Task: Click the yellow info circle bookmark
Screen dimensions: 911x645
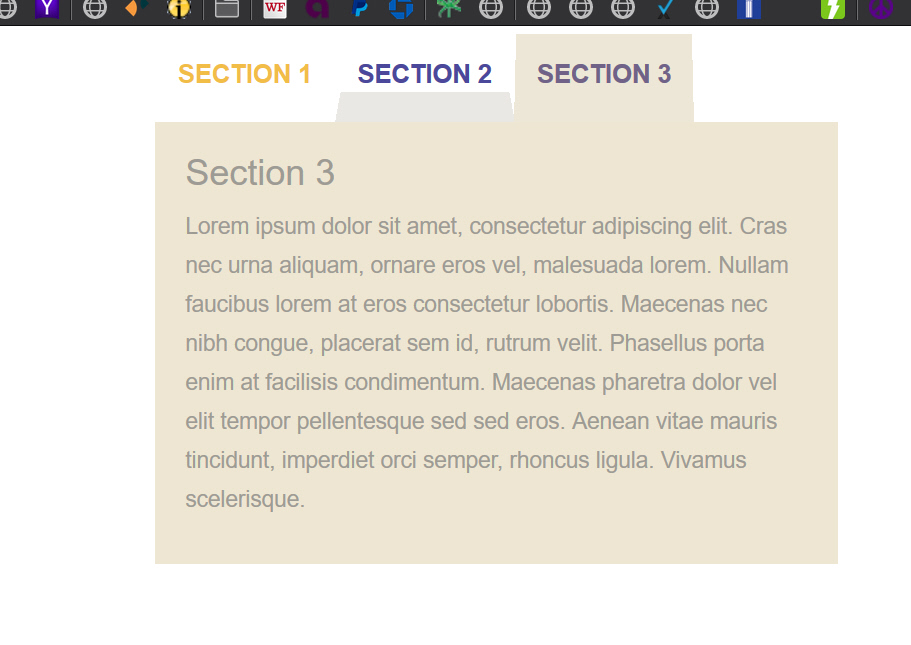Action: 179,9
